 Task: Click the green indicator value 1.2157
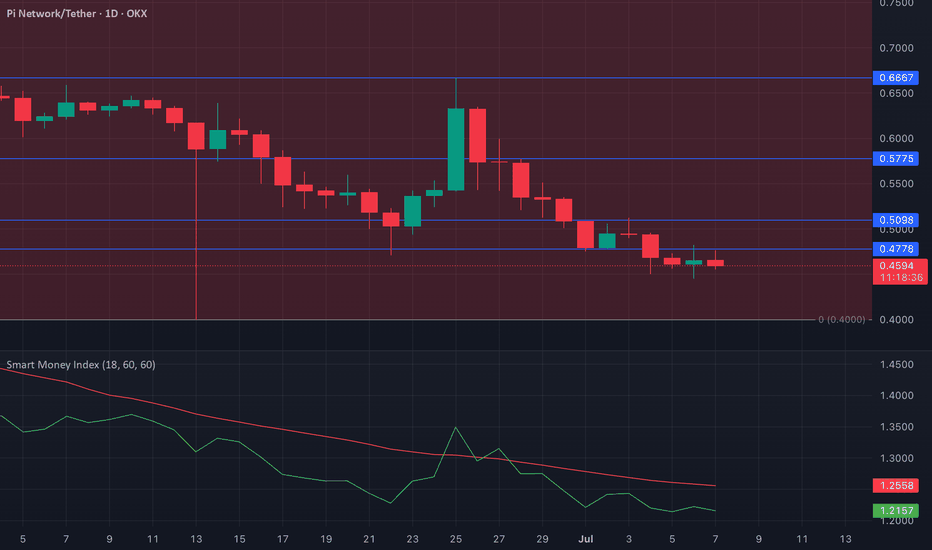(896, 510)
